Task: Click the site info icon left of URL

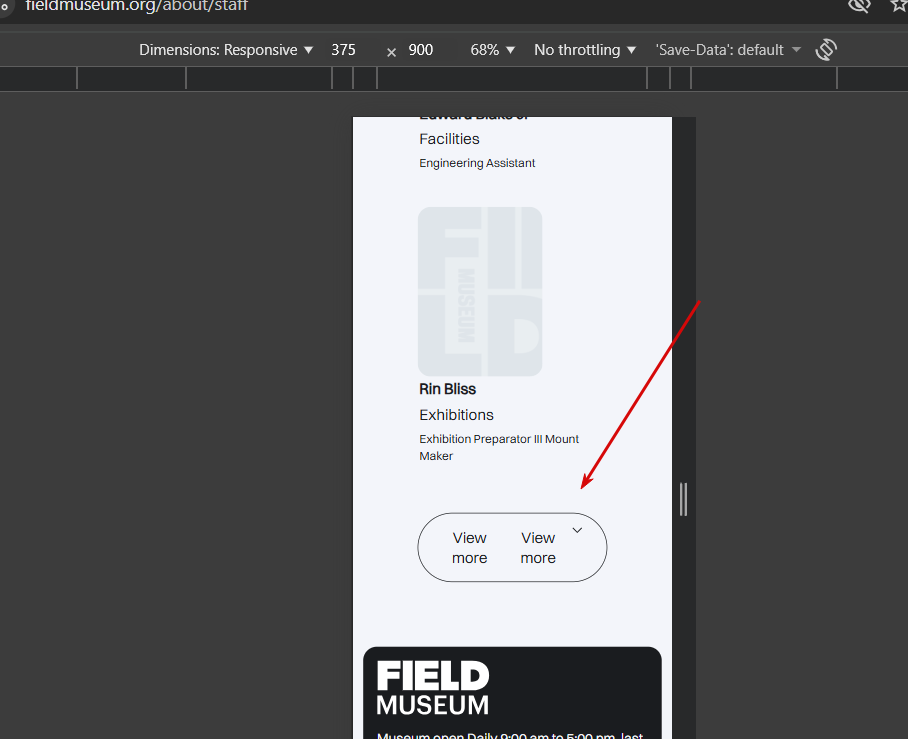Action: click(5, 6)
